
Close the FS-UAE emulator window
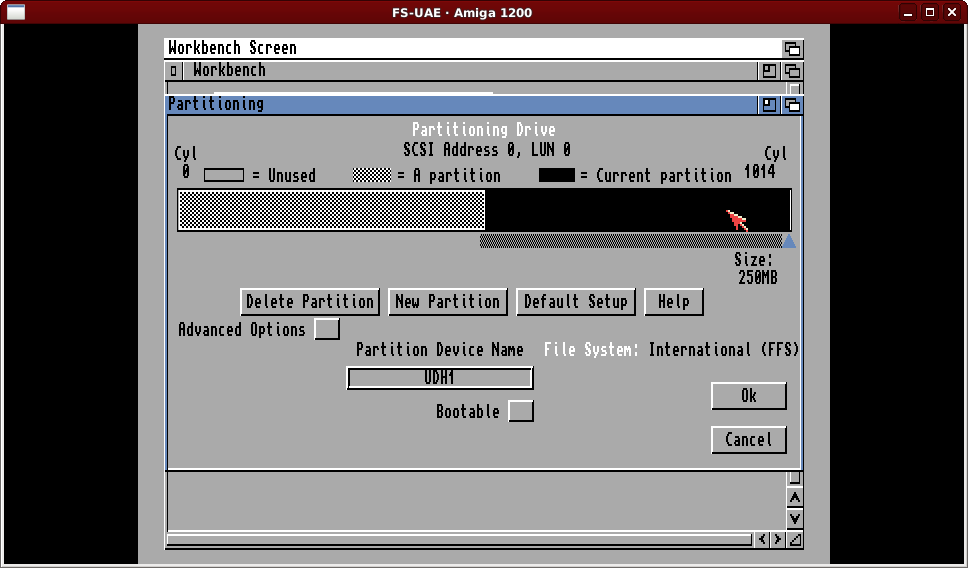[952, 12]
